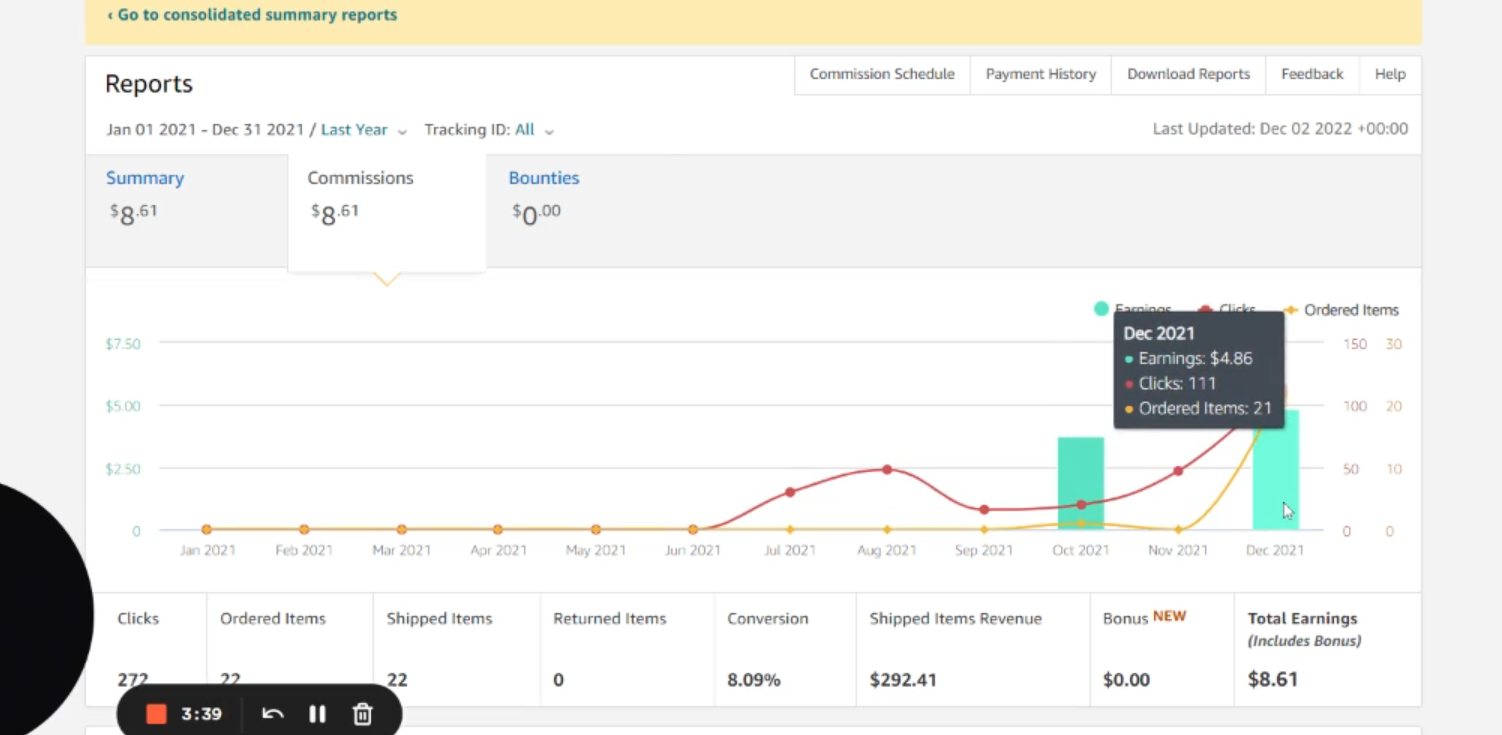Click the Dec 2021 earnings bar
Viewport: 1502px width, 735px height.
point(1275,470)
